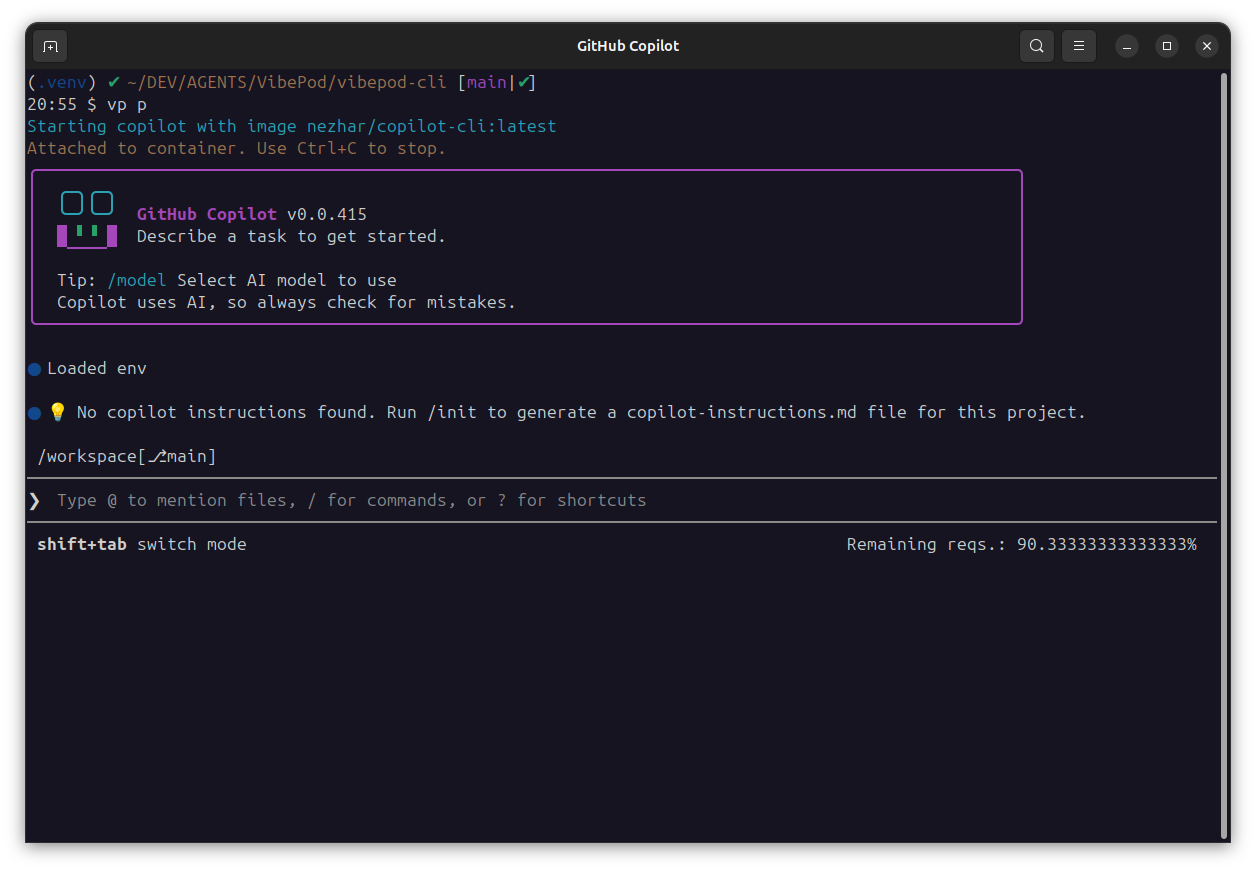
Task: Run /init to generate copilot-instructions.md
Action: point(453,411)
